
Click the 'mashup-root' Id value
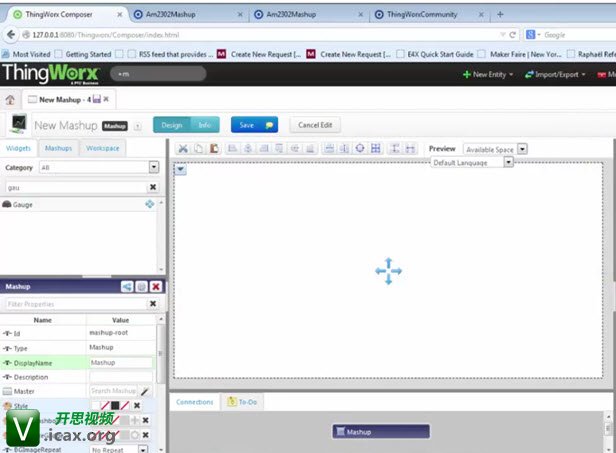[109, 333]
